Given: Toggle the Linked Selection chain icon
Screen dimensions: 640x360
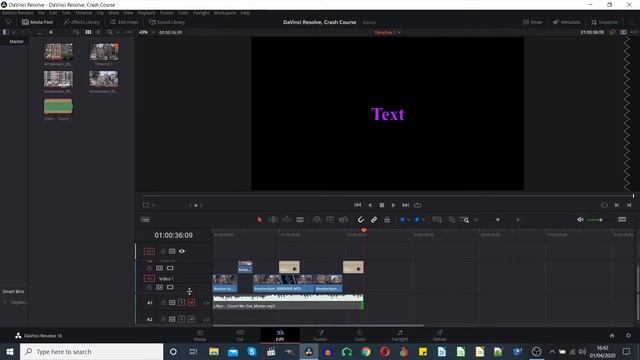Looking at the screenshot, I should 374,220.
